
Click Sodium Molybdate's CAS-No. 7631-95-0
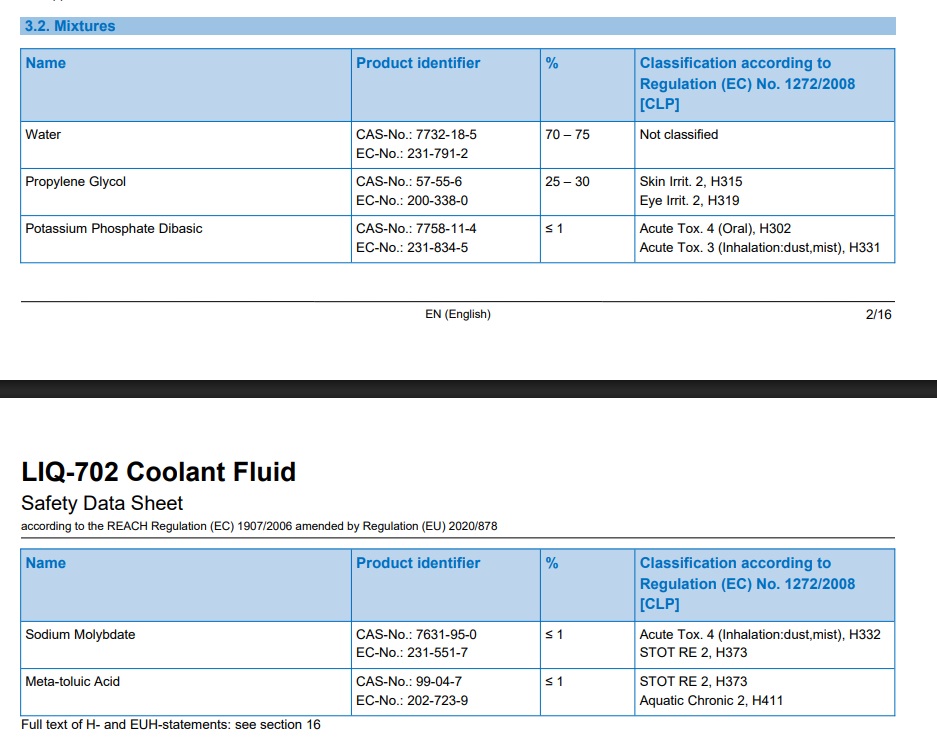[416, 635]
